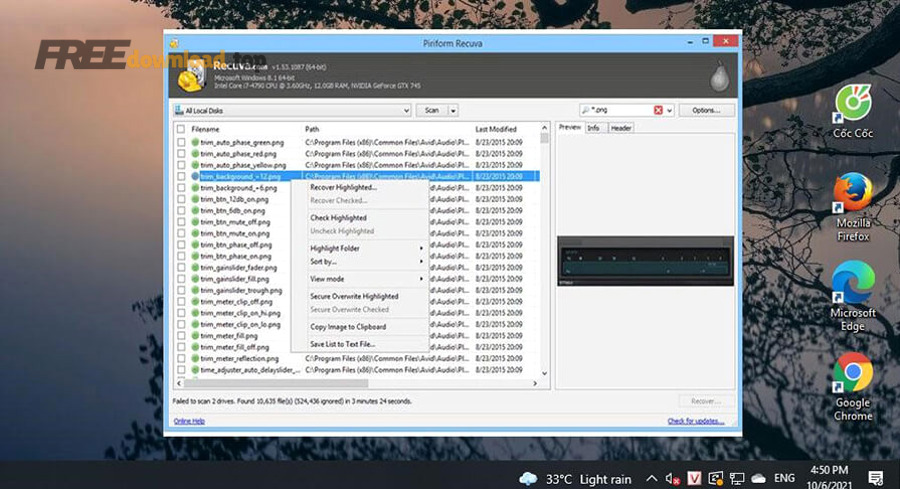Check the box for trim_auto_phase_green.png
The width and height of the screenshot is (900, 489).
point(181,142)
